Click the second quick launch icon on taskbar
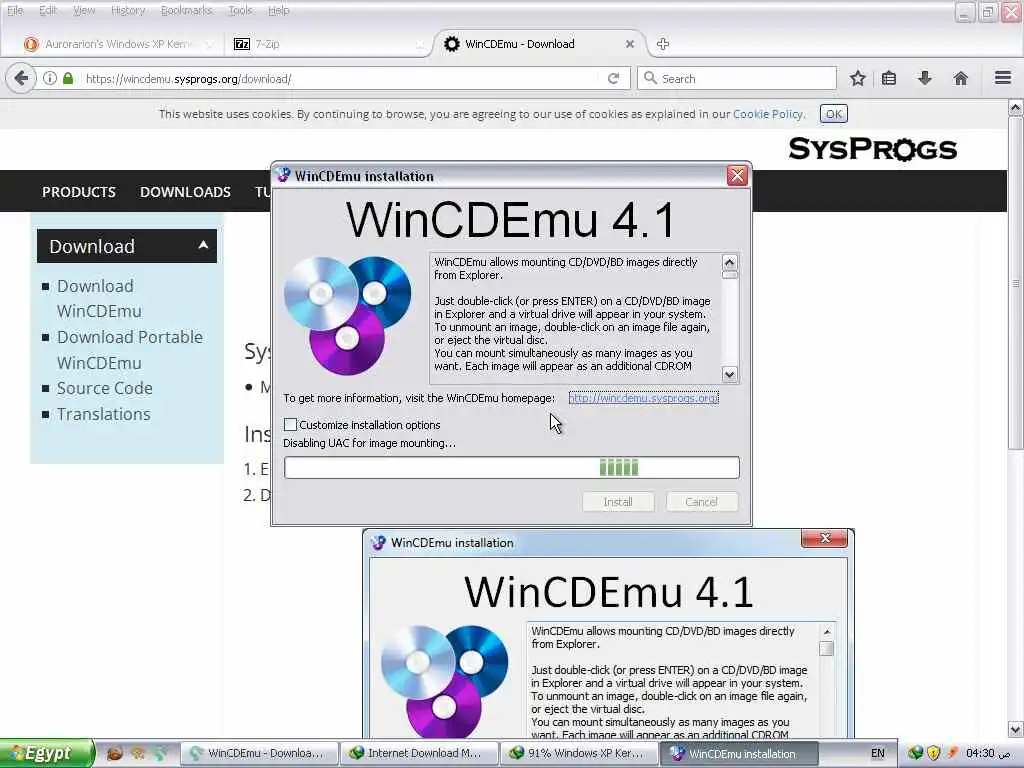Screen dimensions: 1024x768 [x=138, y=753]
